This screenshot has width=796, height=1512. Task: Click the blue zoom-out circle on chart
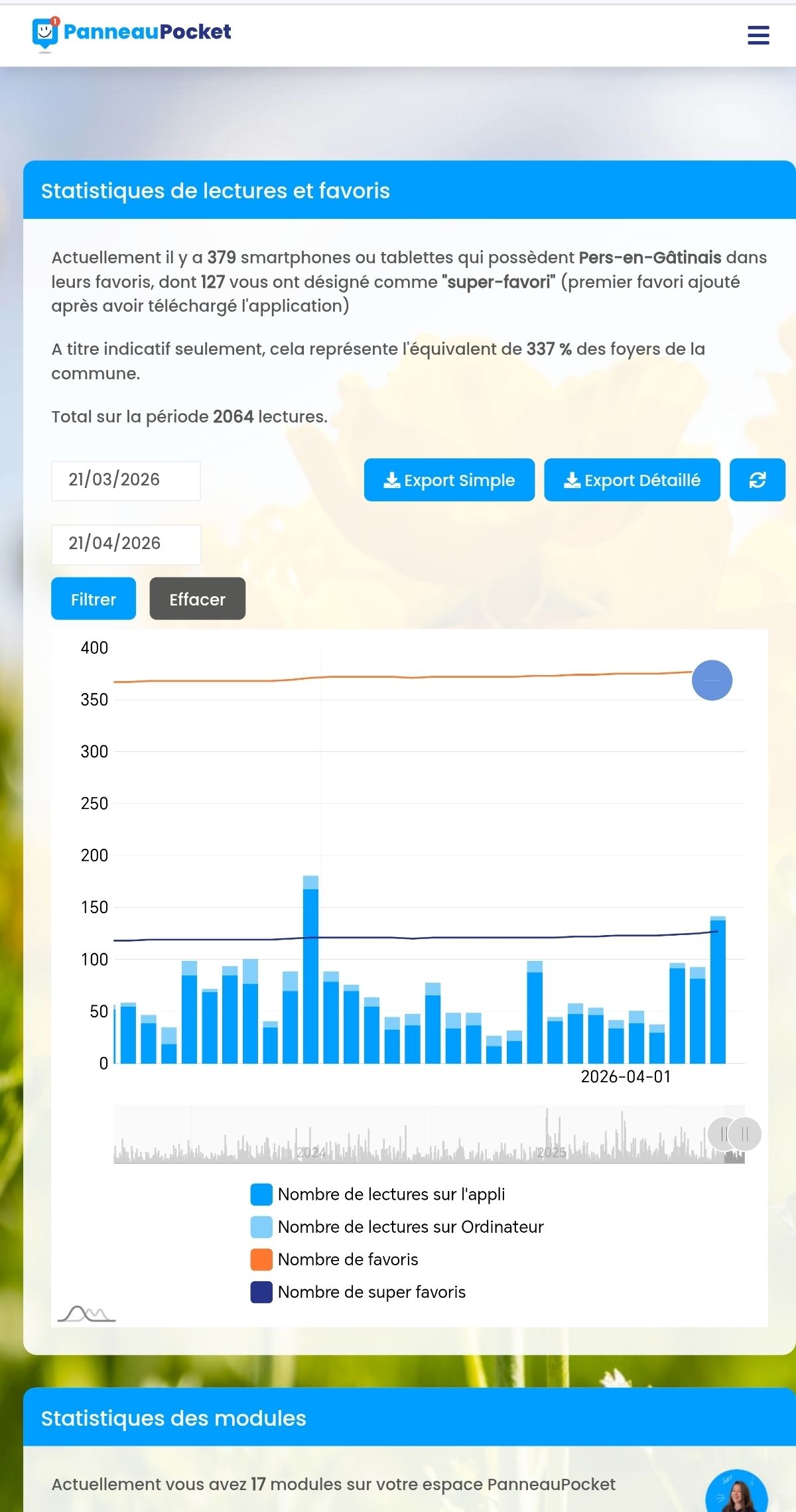712,680
